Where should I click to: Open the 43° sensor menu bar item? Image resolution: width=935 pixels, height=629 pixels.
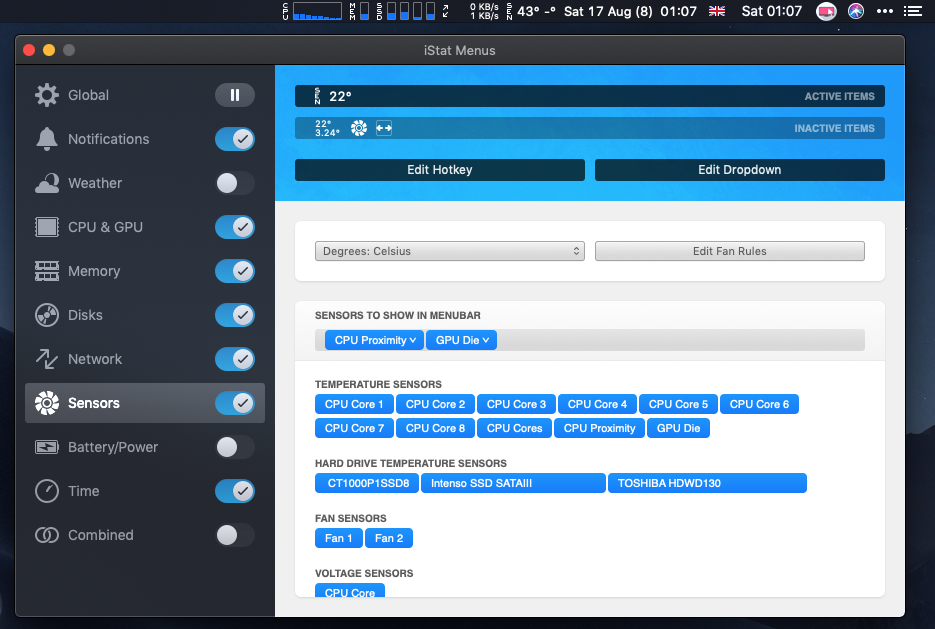click(531, 11)
